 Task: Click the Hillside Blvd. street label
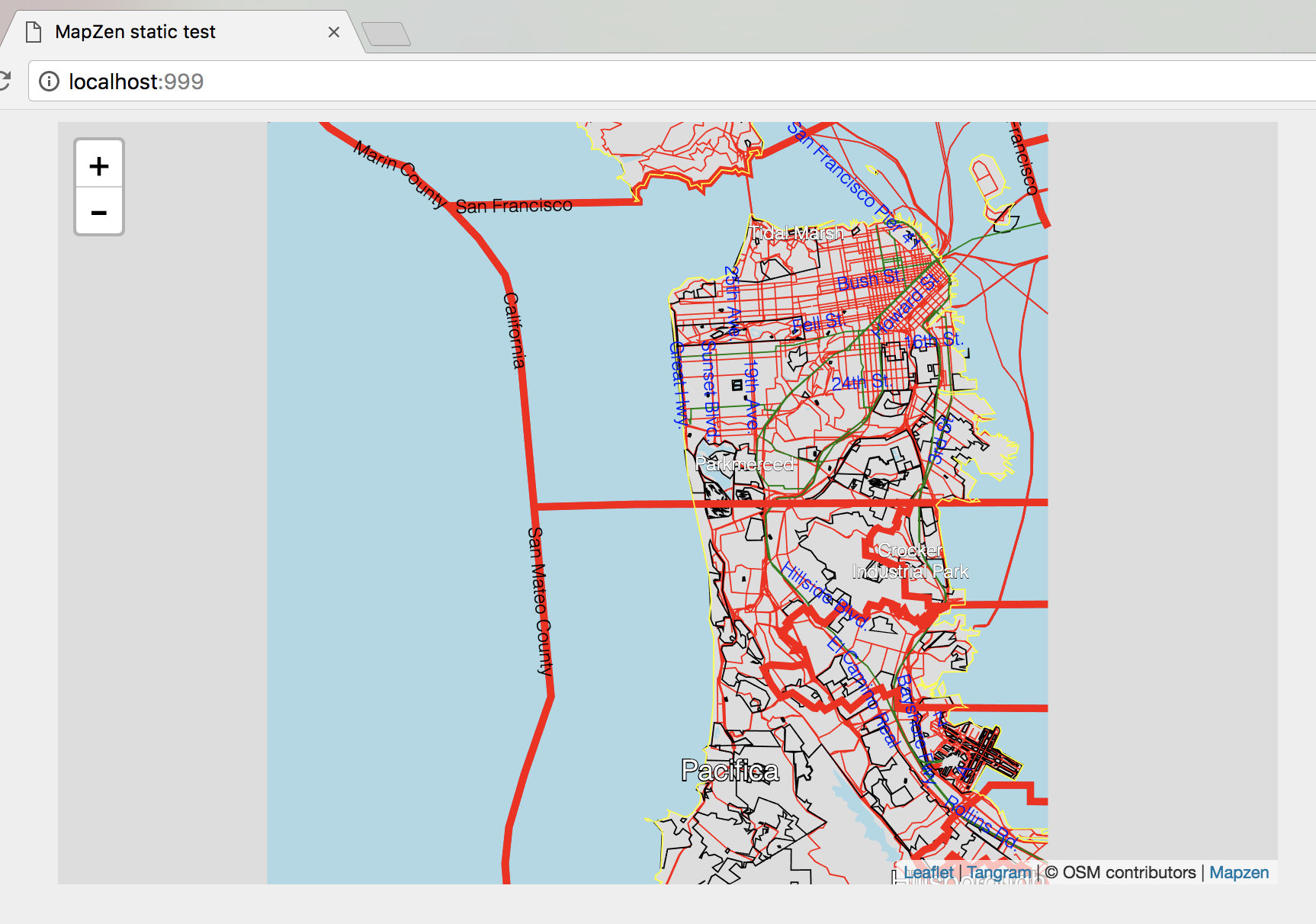click(x=823, y=595)
